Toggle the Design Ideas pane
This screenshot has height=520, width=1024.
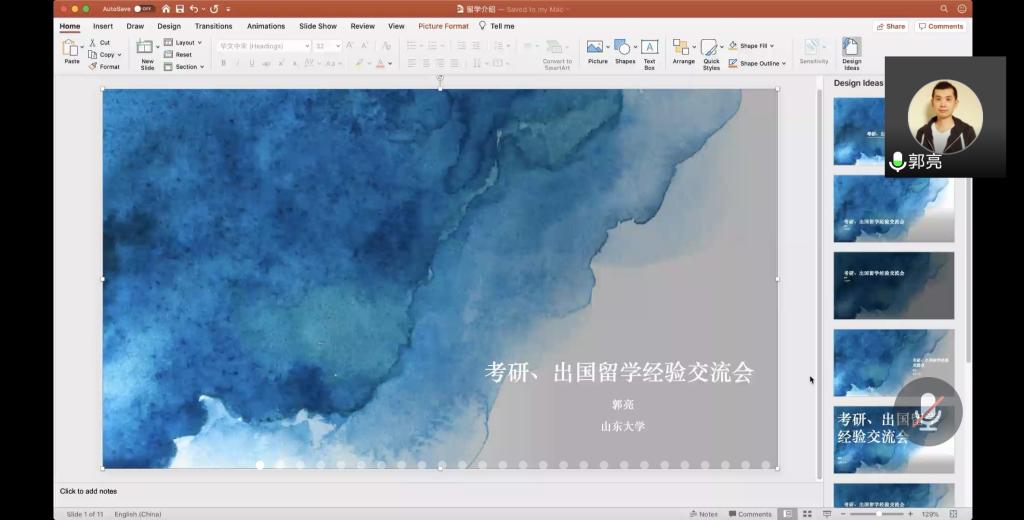pos(851,52)
